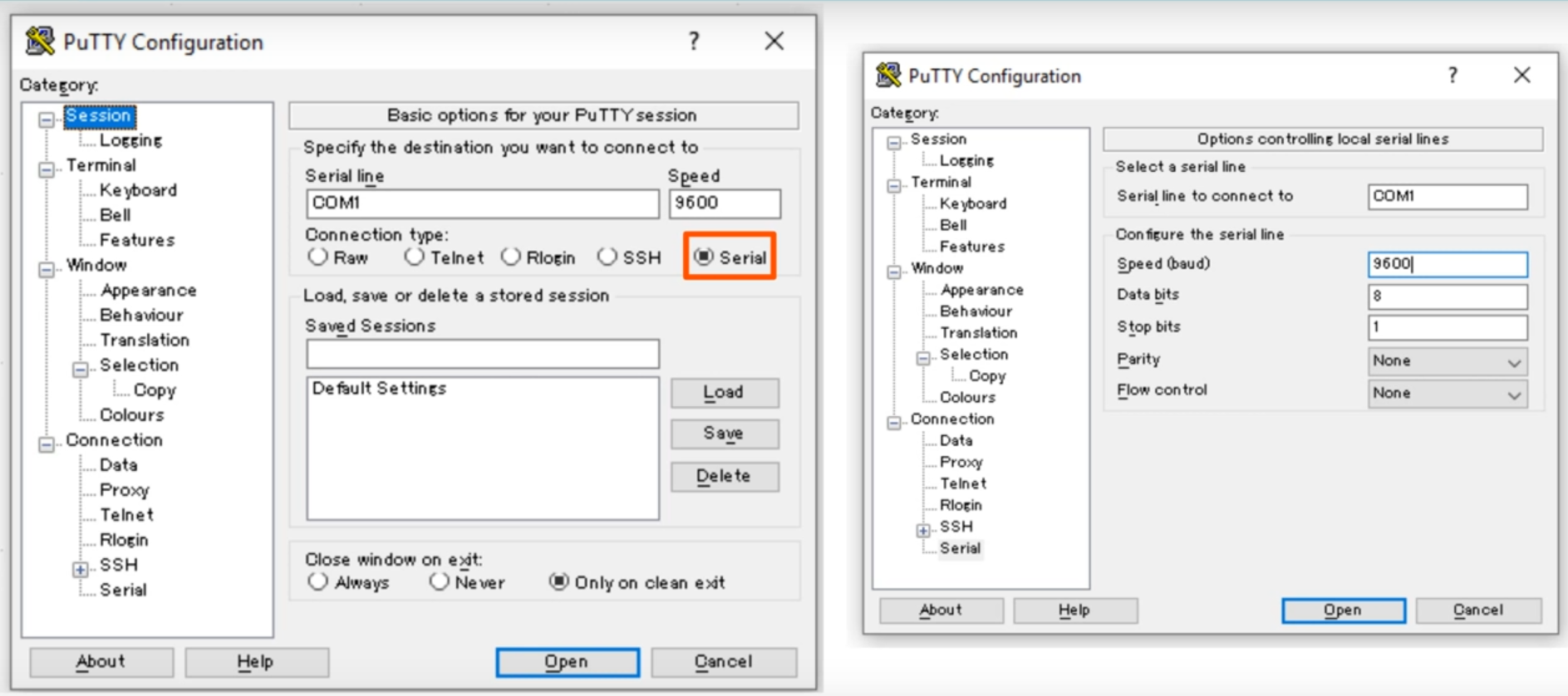Click the question mark in the basic options window

[x=694, y=41]
